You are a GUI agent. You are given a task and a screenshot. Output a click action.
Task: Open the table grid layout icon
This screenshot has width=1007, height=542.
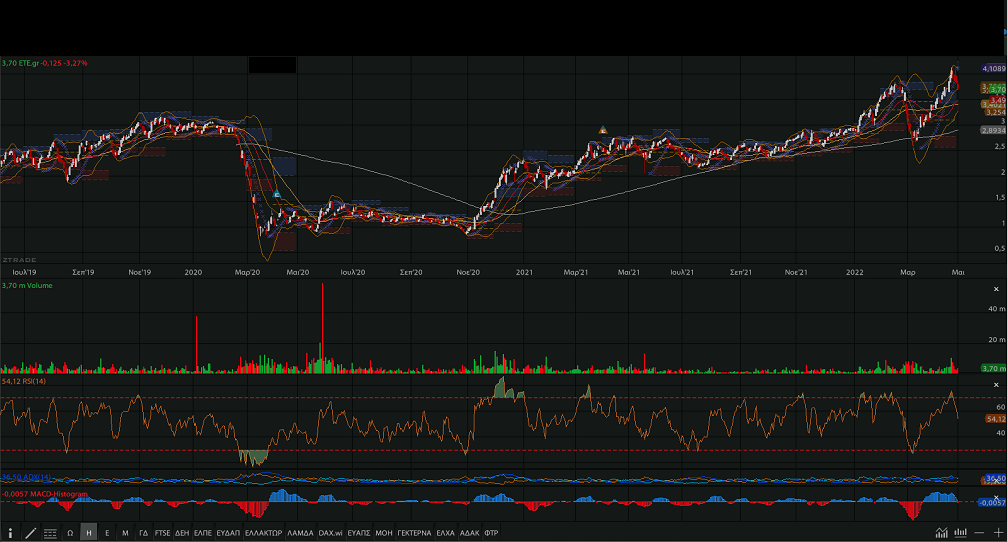tap(50, 533)
